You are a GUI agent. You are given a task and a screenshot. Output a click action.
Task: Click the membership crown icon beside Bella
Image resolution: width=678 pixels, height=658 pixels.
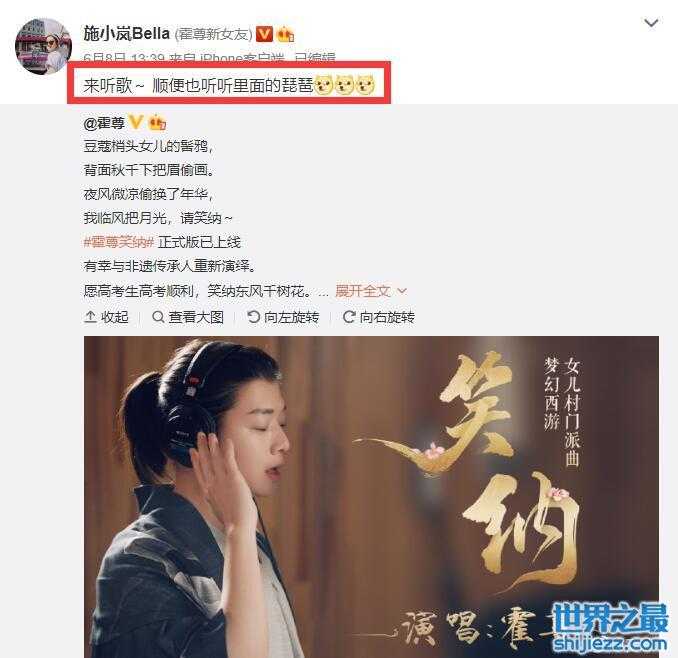pyautogui.click(x=285, y=34)
